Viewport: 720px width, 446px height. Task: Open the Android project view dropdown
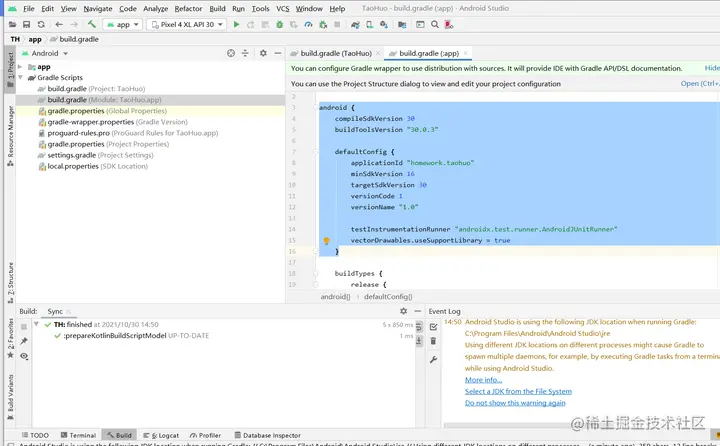coord(45,53)
